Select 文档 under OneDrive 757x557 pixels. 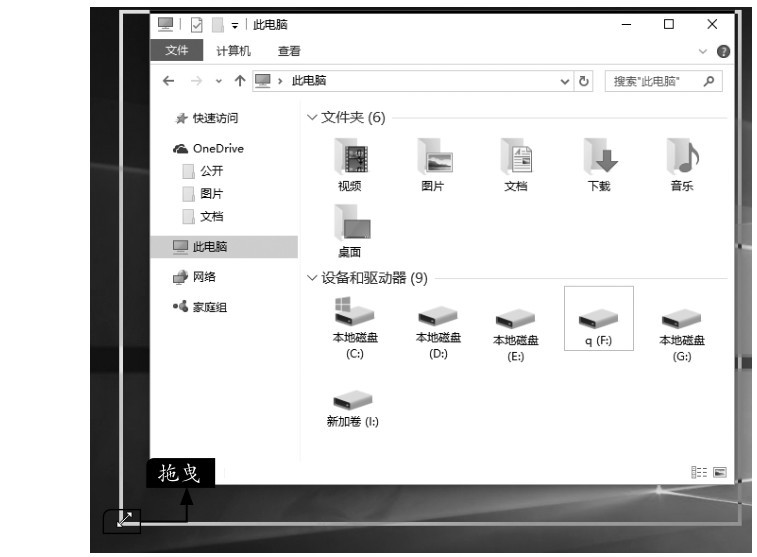click(x=203, y=216)
